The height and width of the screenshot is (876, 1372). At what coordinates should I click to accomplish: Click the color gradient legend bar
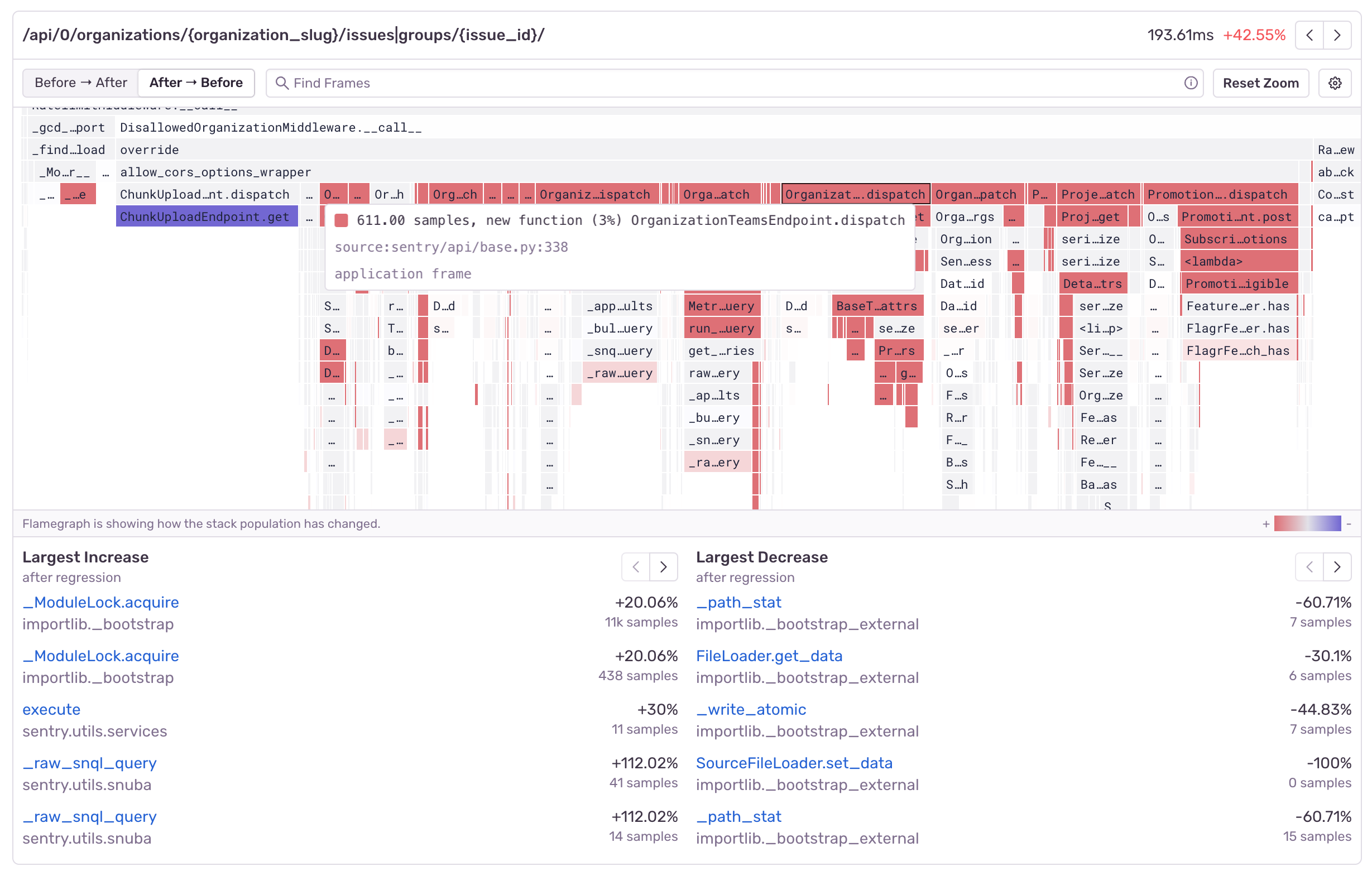coord(1307,523)
